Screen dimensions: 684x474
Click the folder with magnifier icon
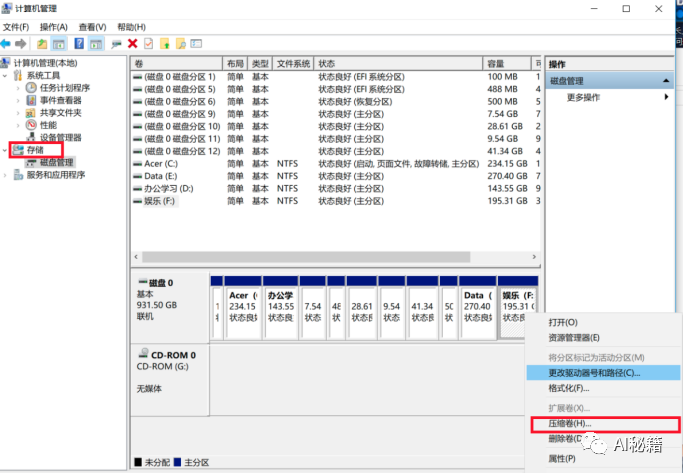(x=181, y=44)
